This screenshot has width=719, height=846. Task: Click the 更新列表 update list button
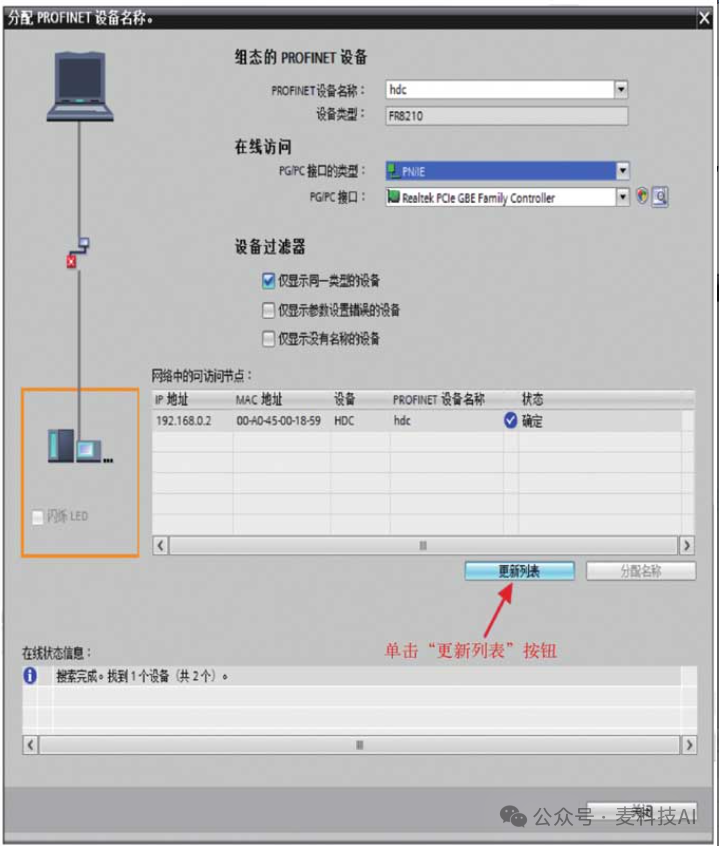coord(519,571)
